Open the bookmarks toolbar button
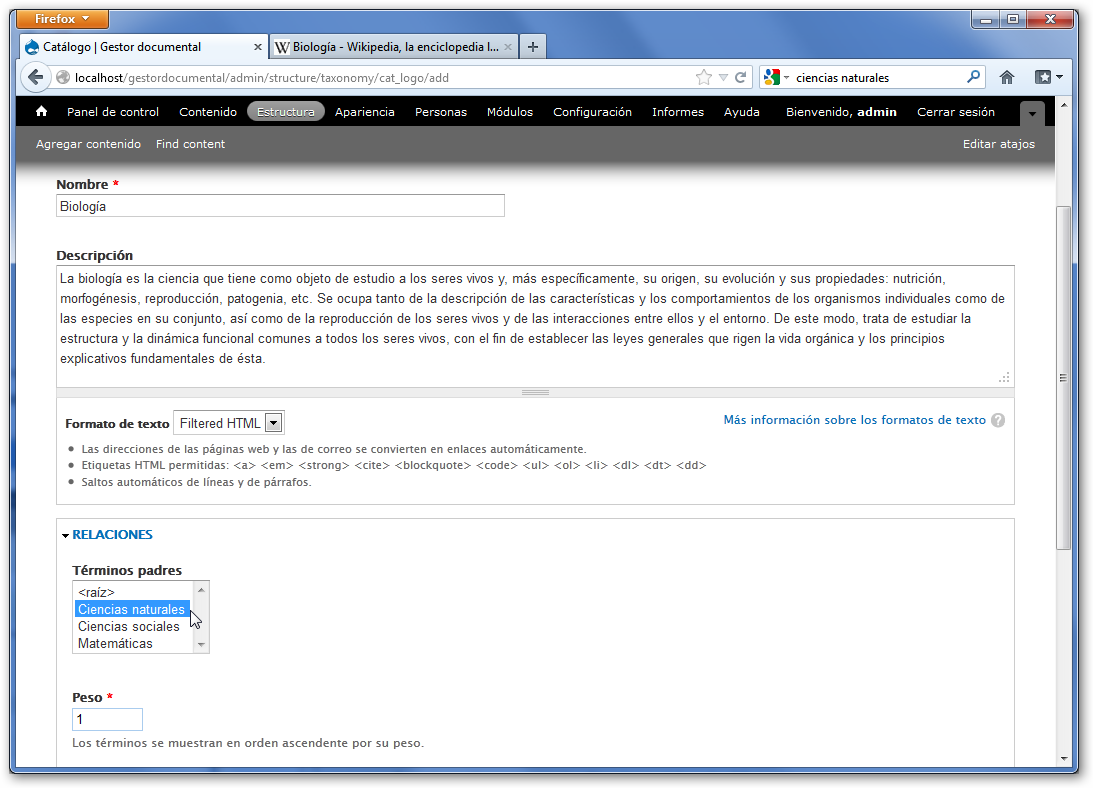1093x788 pixels. pos(1048,77)
